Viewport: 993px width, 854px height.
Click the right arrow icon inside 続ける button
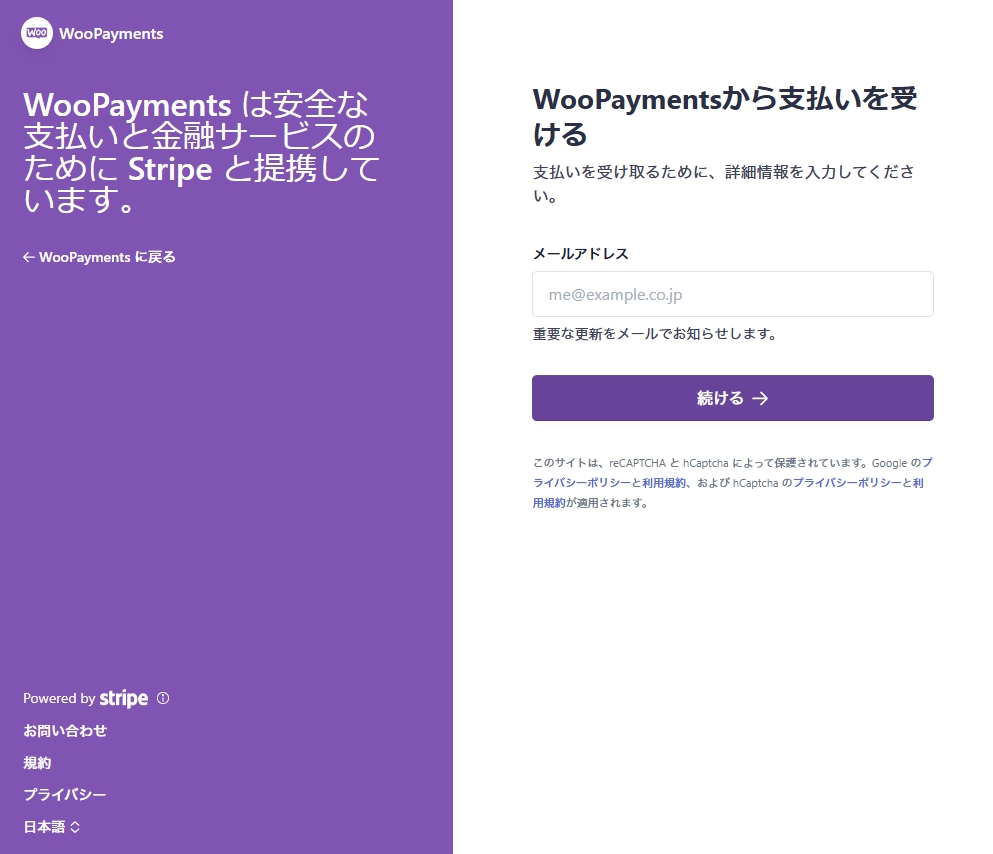coord(761,398)
